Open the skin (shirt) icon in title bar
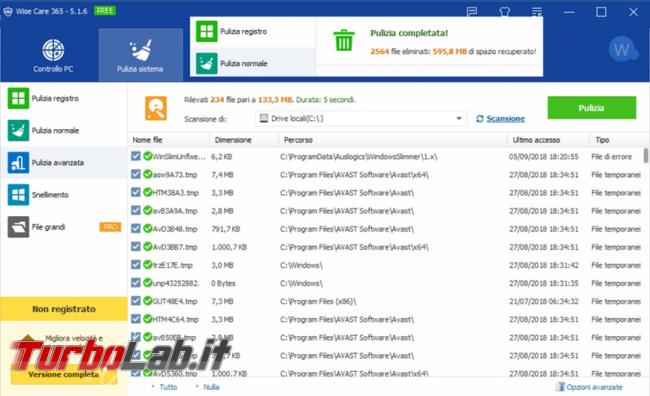 point(504,12)
